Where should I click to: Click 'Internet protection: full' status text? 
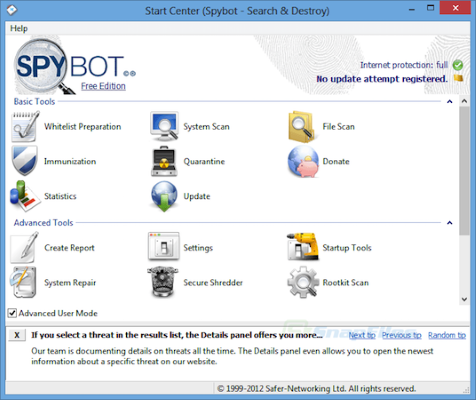(404, 65)
